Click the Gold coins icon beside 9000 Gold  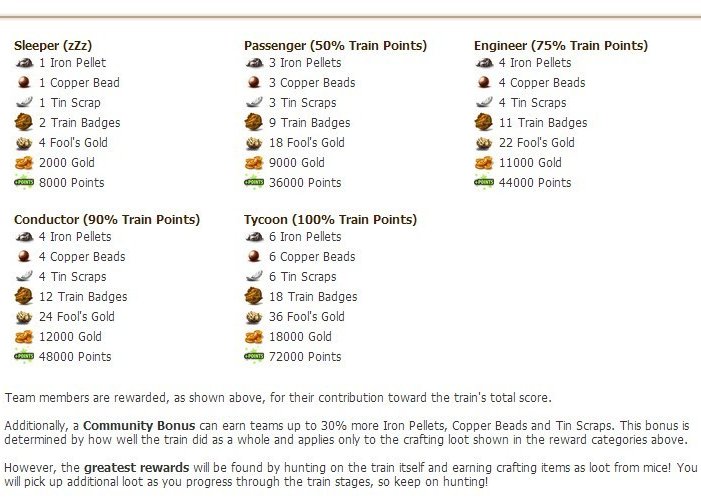click(x=254, y=163)
